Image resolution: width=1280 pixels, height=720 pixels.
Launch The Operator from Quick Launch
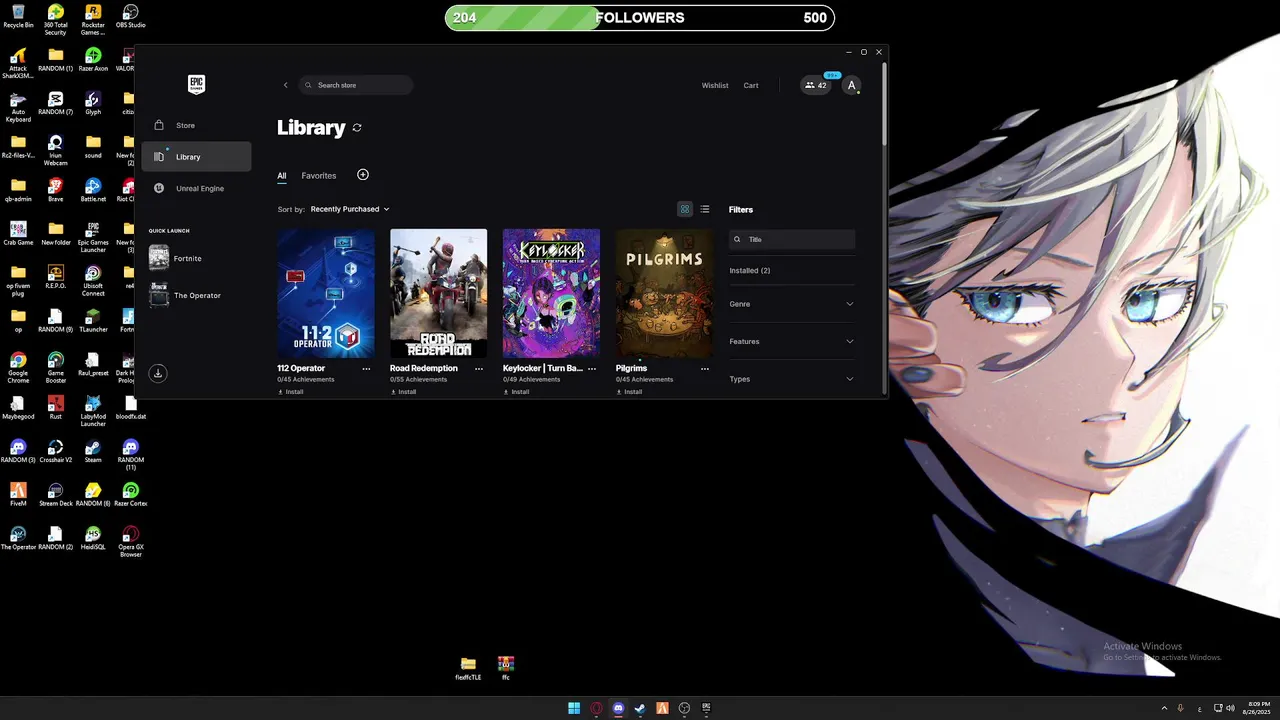point(197,295)
